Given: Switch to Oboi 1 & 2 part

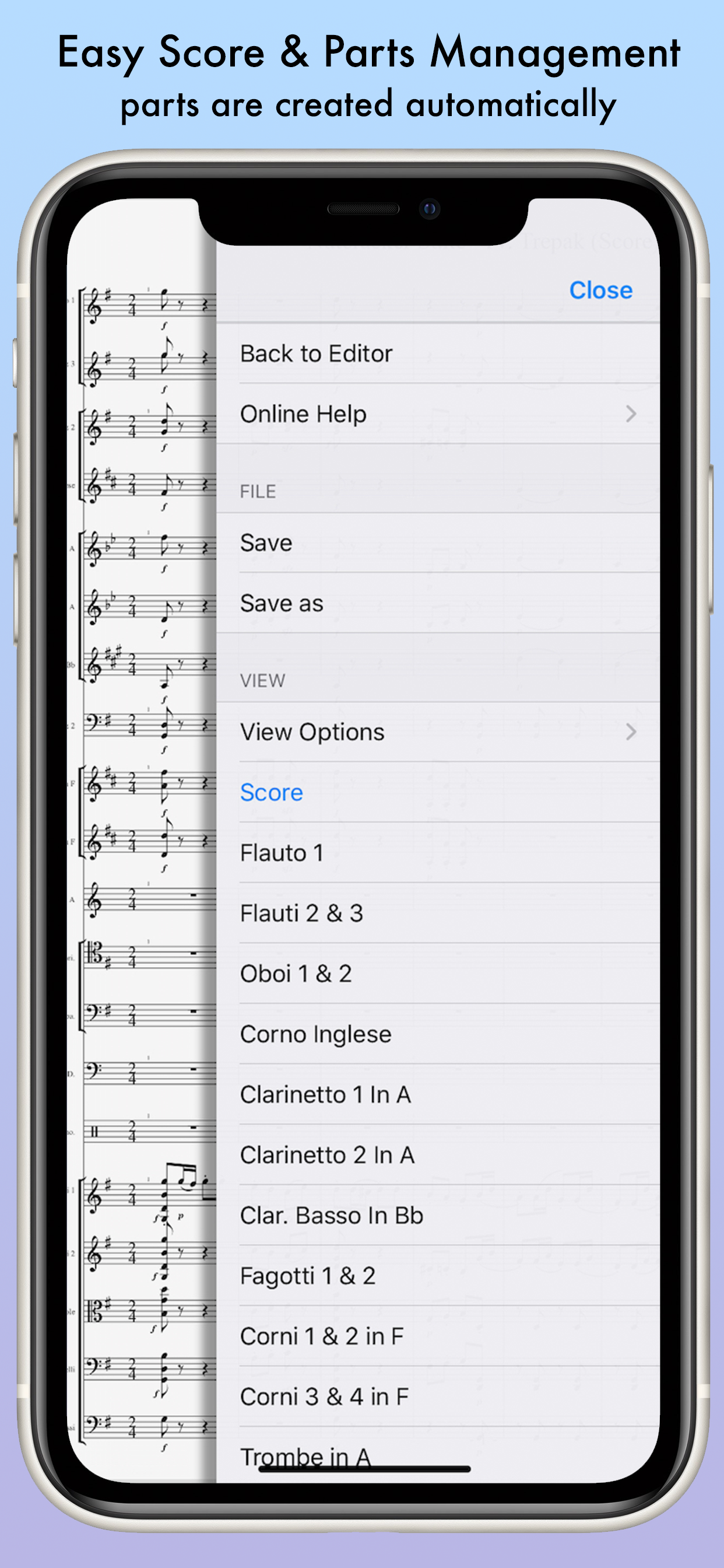Looking at the screenshot, I should 438,974.
